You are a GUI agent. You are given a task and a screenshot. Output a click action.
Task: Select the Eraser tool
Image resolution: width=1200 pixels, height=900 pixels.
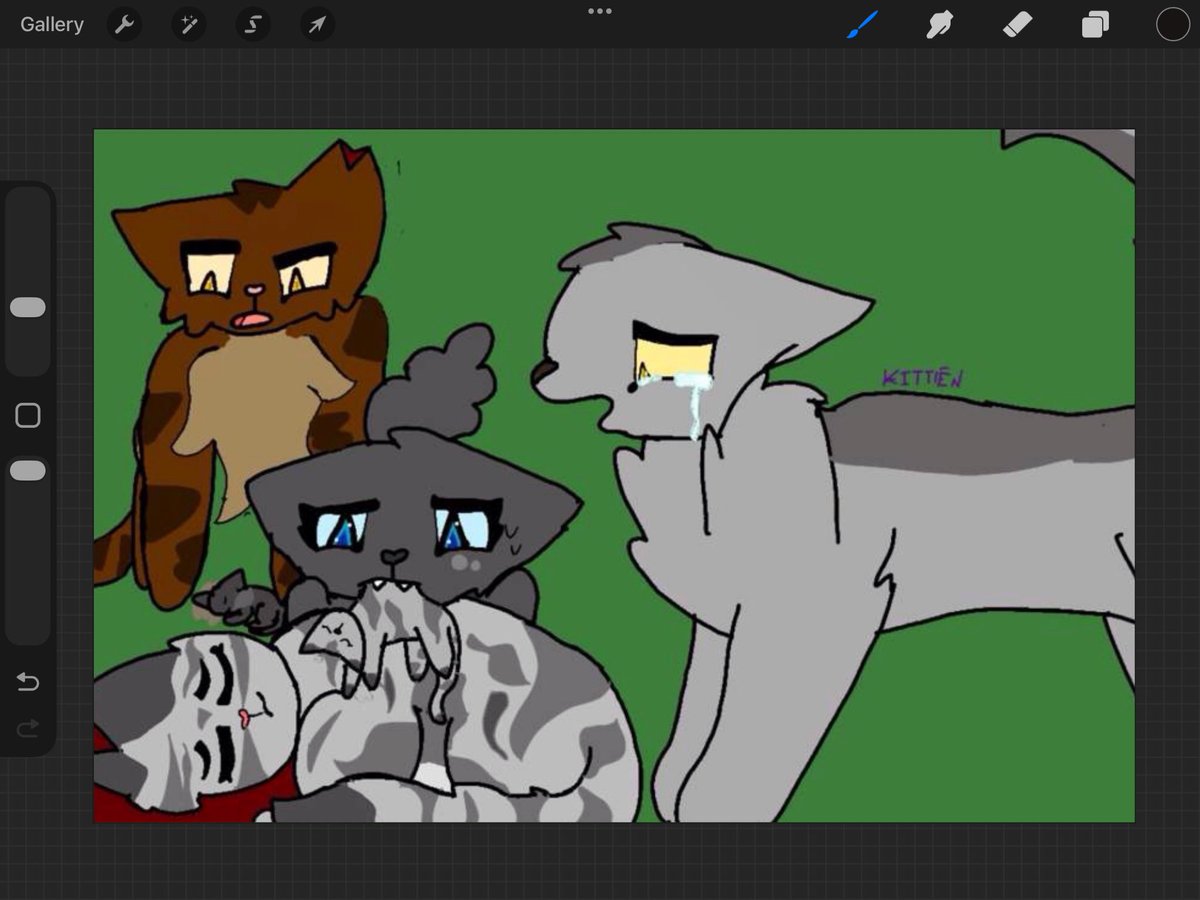click(x=1017, y=25)
